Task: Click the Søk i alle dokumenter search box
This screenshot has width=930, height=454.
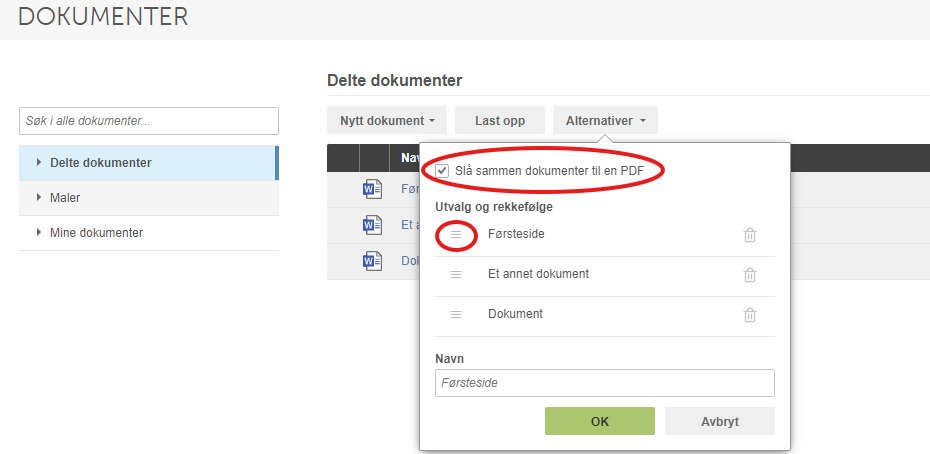Action: coord(149,121)
